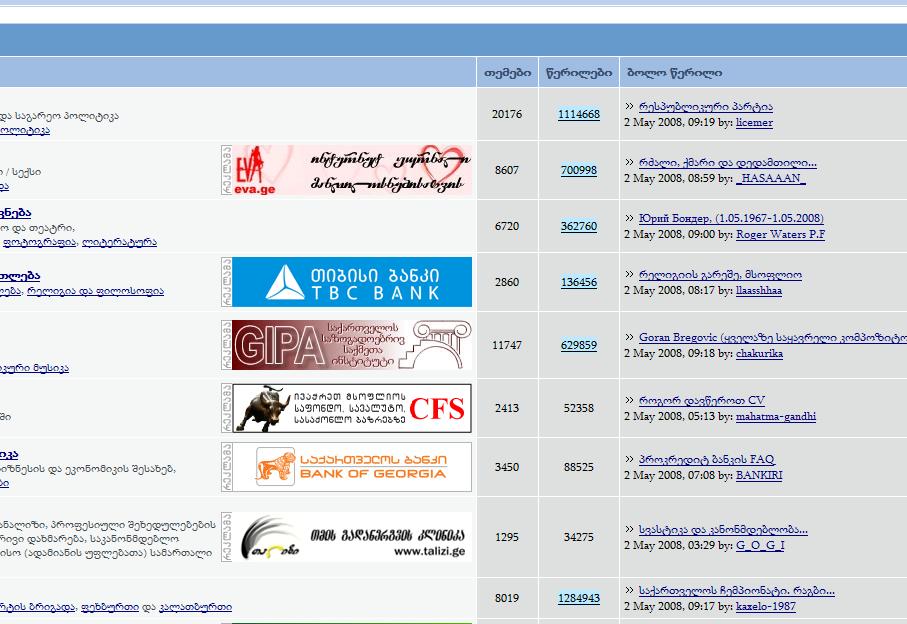Click the 'წერილები' column header
The image size is (907, 624).
(x=579, y=73)
